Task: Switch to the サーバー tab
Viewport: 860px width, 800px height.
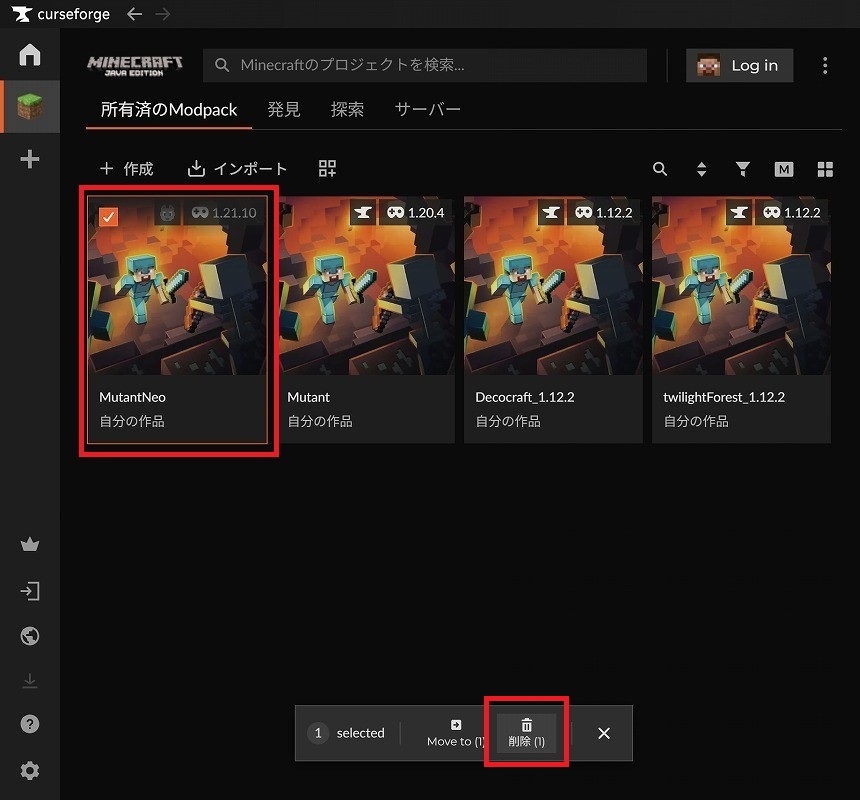Action: (x=427, y=109)
